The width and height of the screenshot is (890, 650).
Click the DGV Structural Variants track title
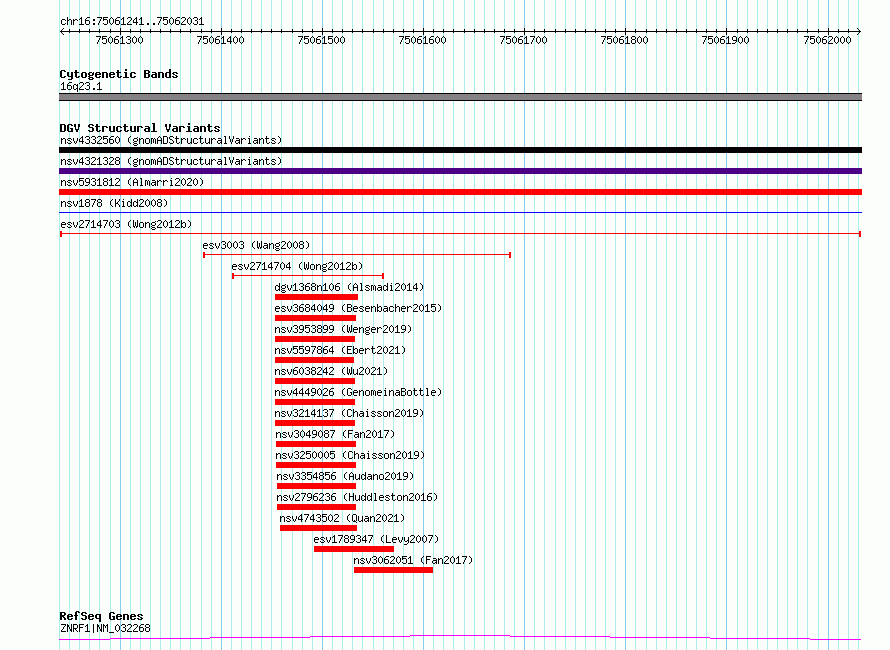click(x=140, y=128)
